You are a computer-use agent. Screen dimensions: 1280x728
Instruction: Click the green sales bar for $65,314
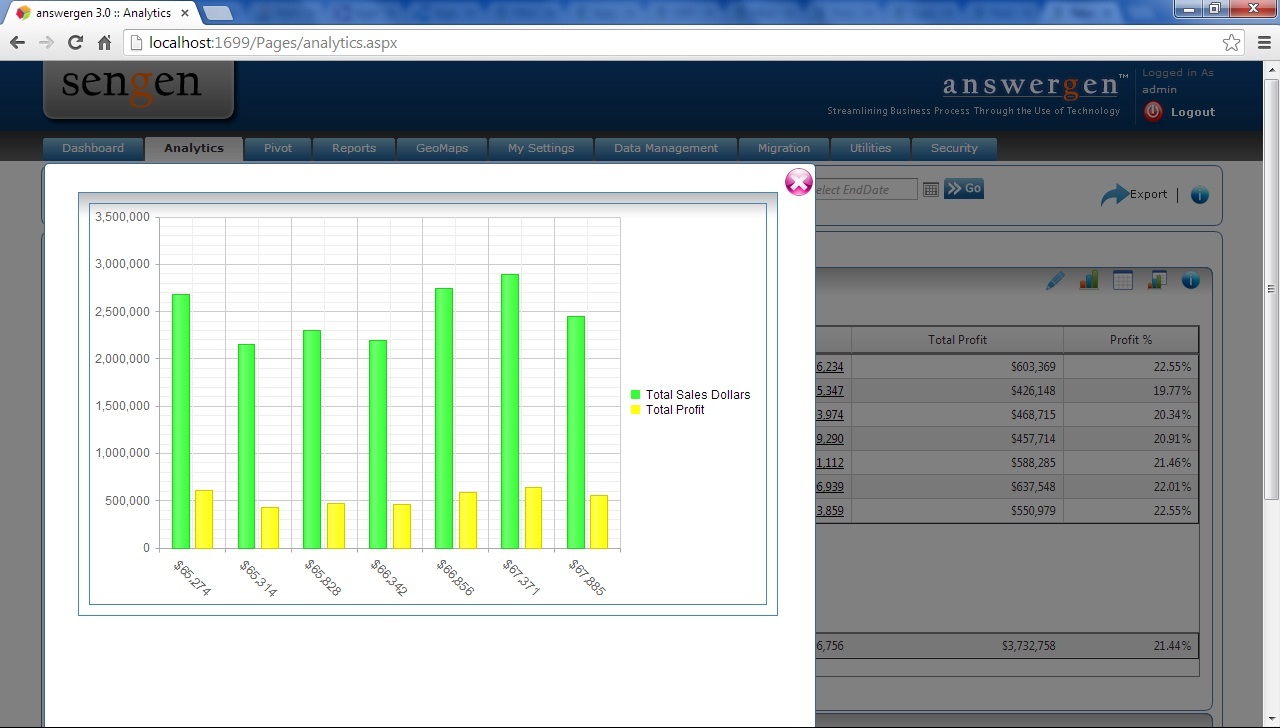(246, 446)
